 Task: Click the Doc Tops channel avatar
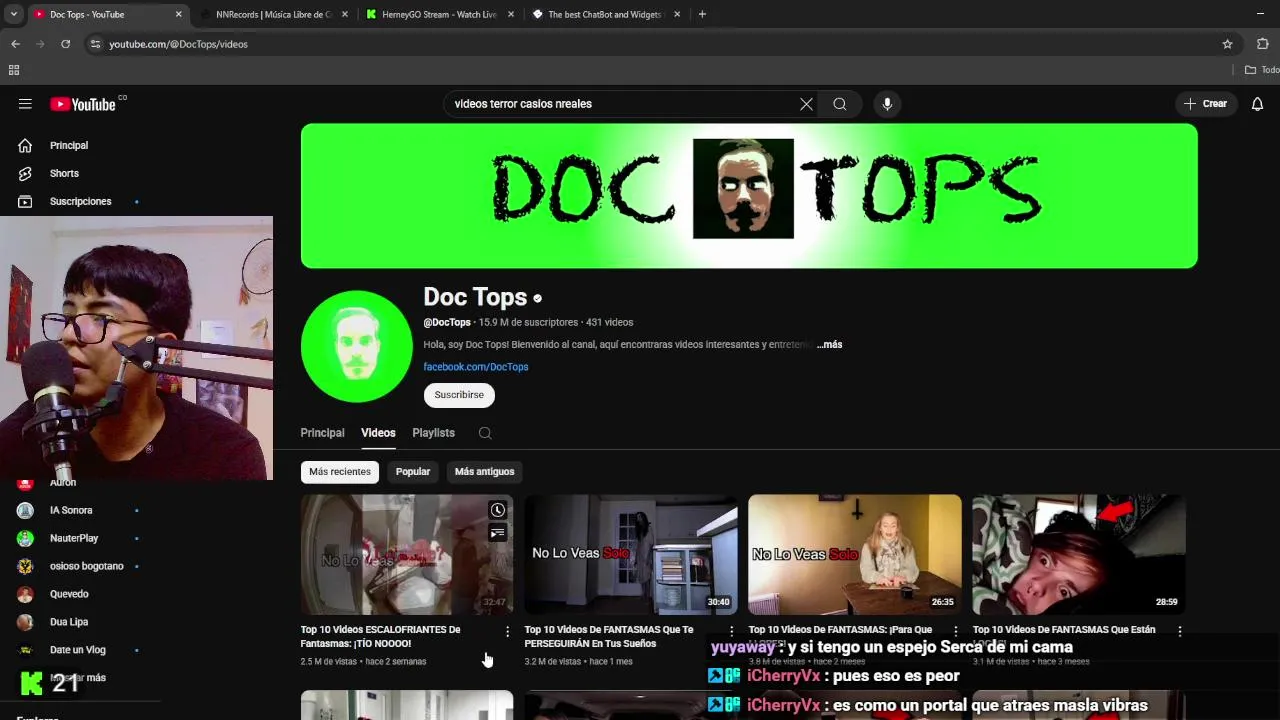[x=356, y=346]
